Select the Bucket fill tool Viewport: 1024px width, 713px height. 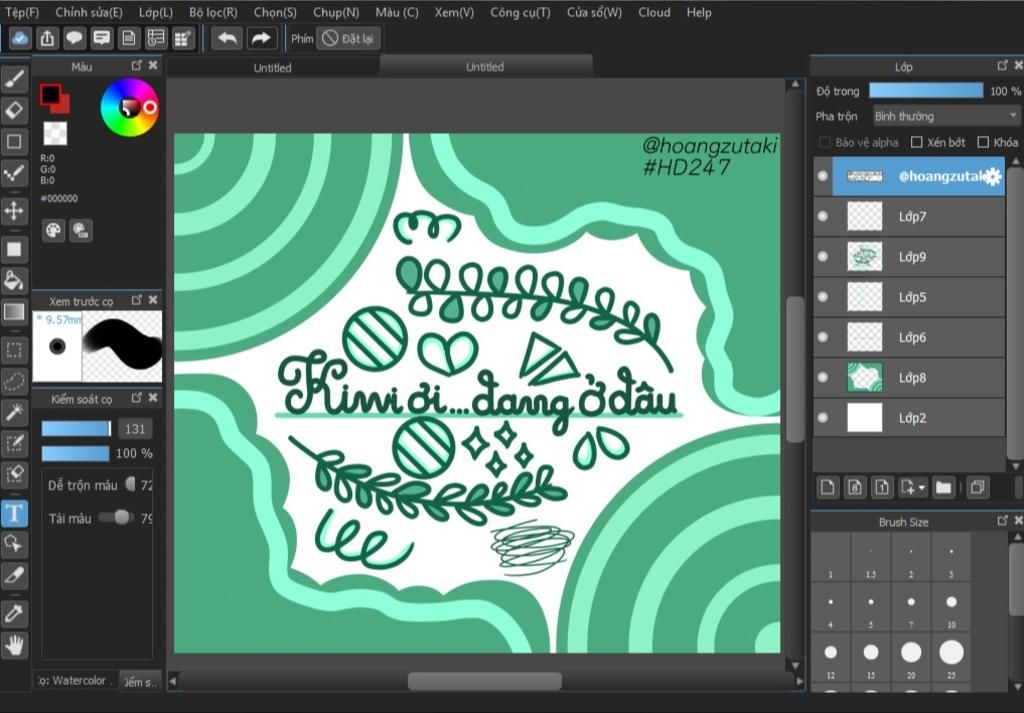click(14, 280)
